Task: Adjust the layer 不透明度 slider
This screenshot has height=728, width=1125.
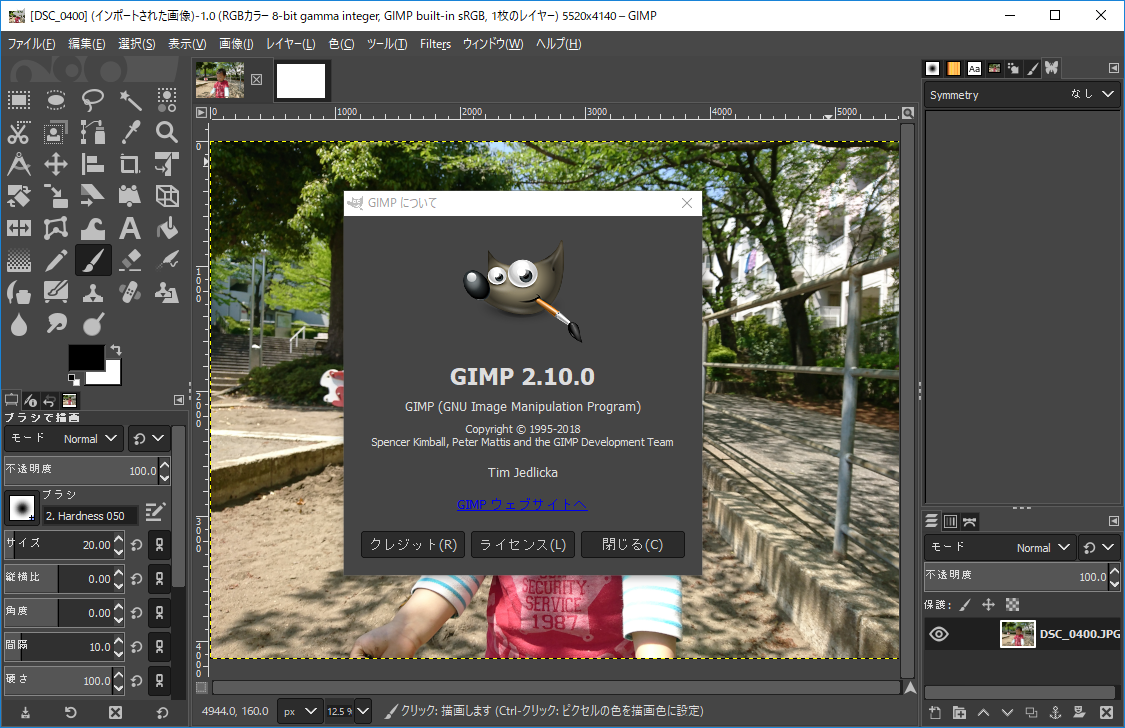Action: tap(1022, 577)
